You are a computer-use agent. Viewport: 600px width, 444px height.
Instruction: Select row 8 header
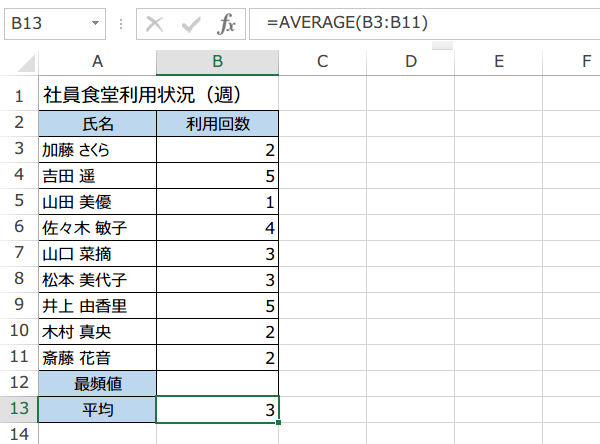tap(19, 279)
